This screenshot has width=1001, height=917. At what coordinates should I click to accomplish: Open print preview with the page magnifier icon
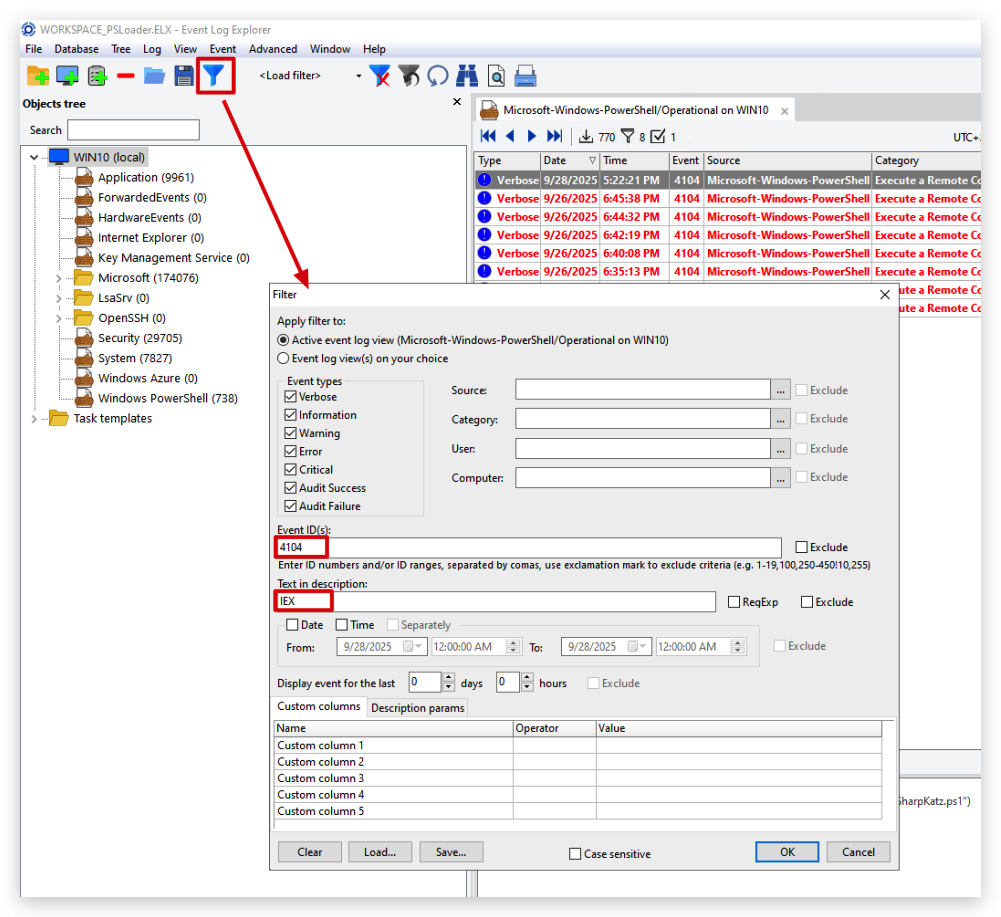click(x=496, y=76)
